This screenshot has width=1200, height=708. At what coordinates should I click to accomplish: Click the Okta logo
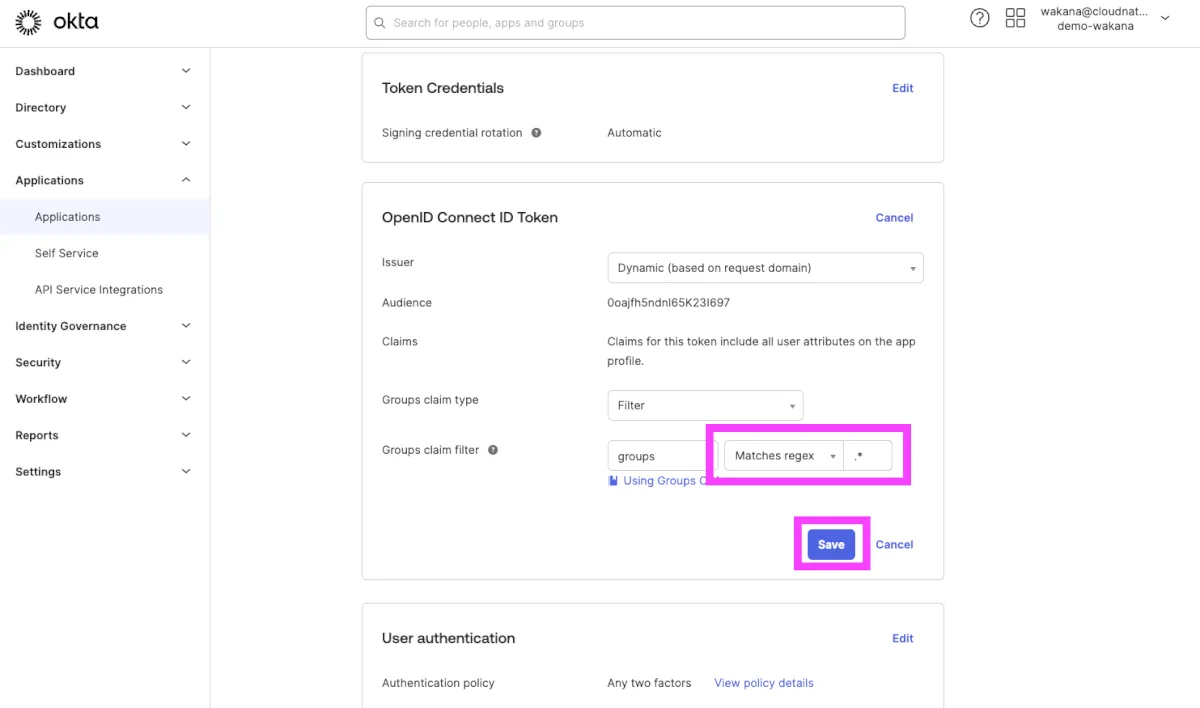point(57,22)
